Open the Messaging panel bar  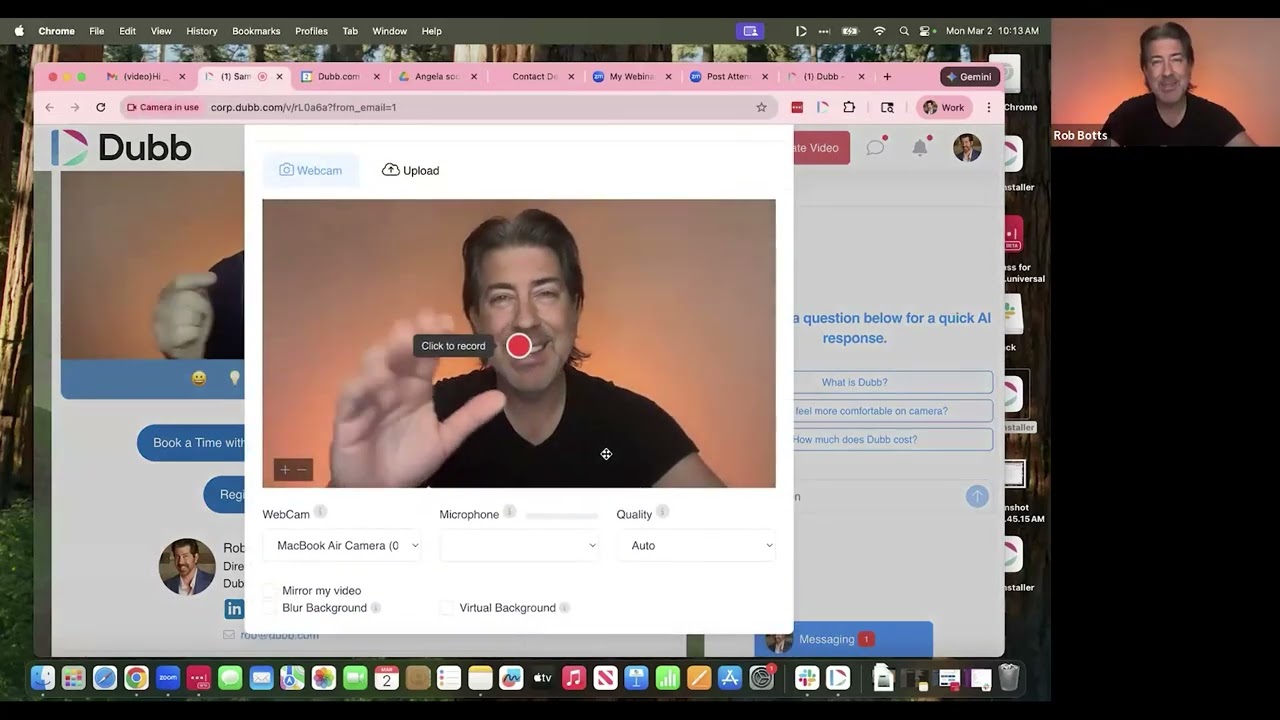click(x=843, y=639)
